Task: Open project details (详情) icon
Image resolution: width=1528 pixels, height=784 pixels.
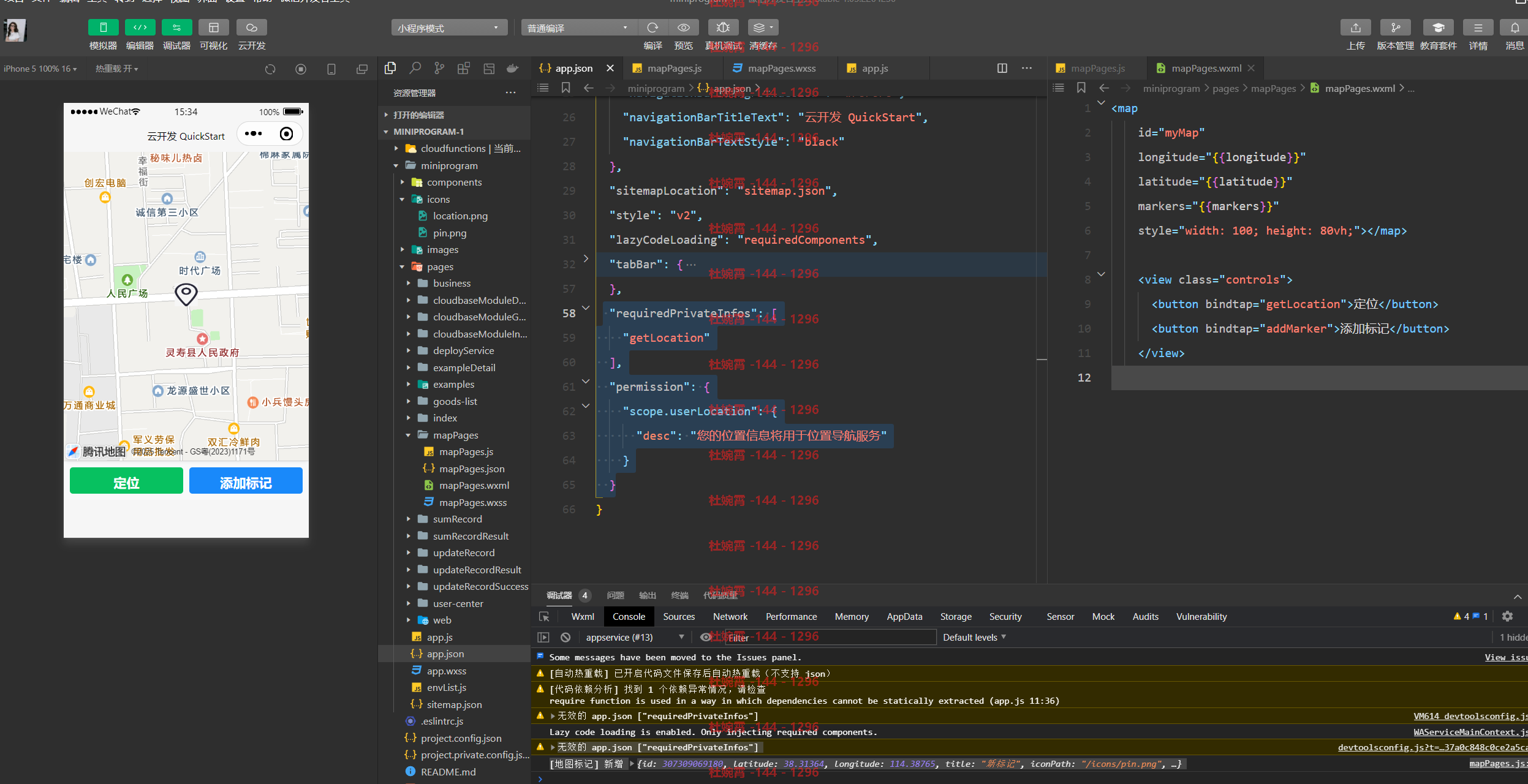Action: click(1478, 28)
